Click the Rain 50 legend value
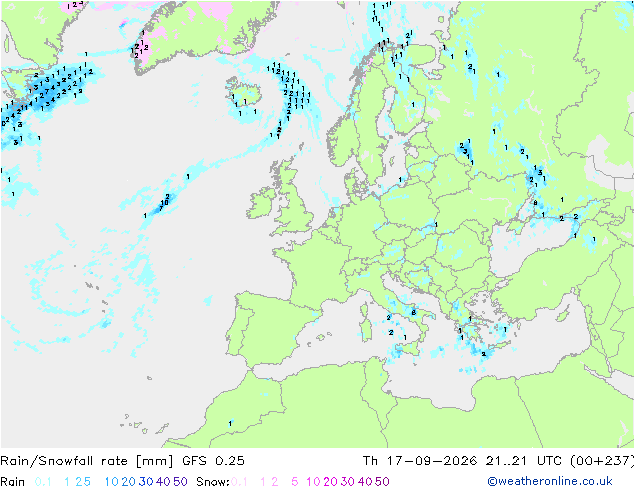 (x=180, y=482)
